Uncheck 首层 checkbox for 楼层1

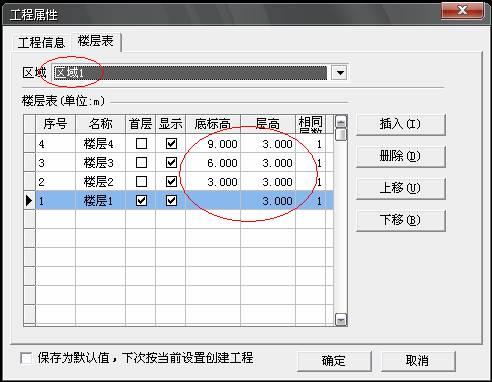(x=141, y=201)
